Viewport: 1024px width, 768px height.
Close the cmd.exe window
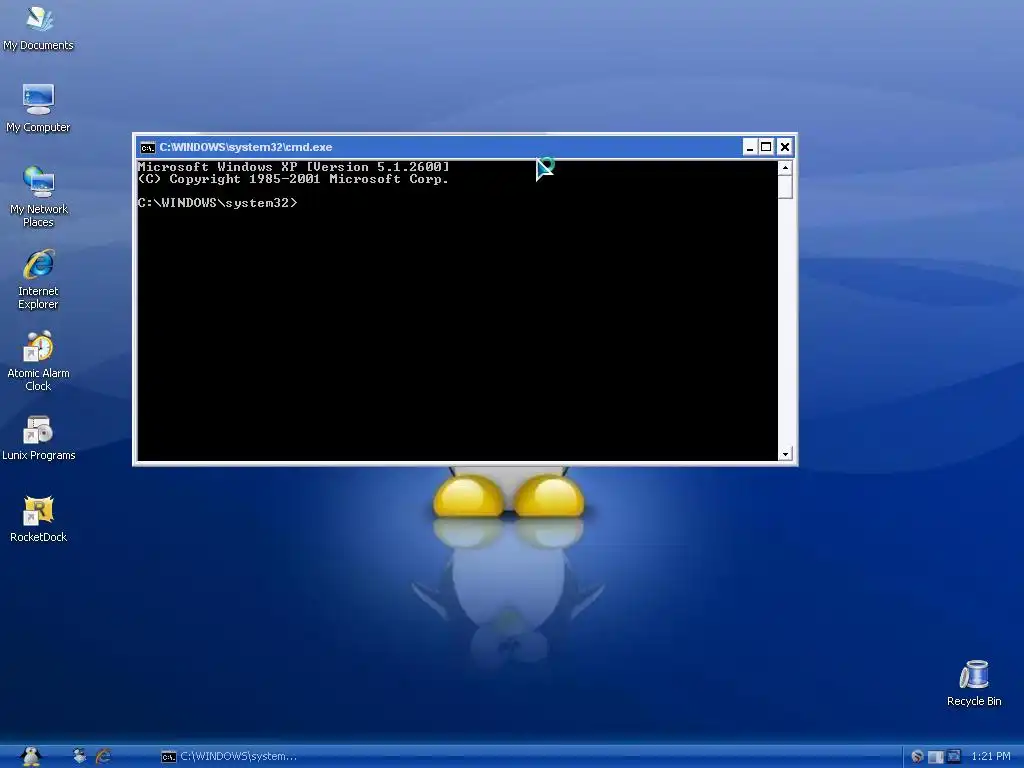[785, 147]
